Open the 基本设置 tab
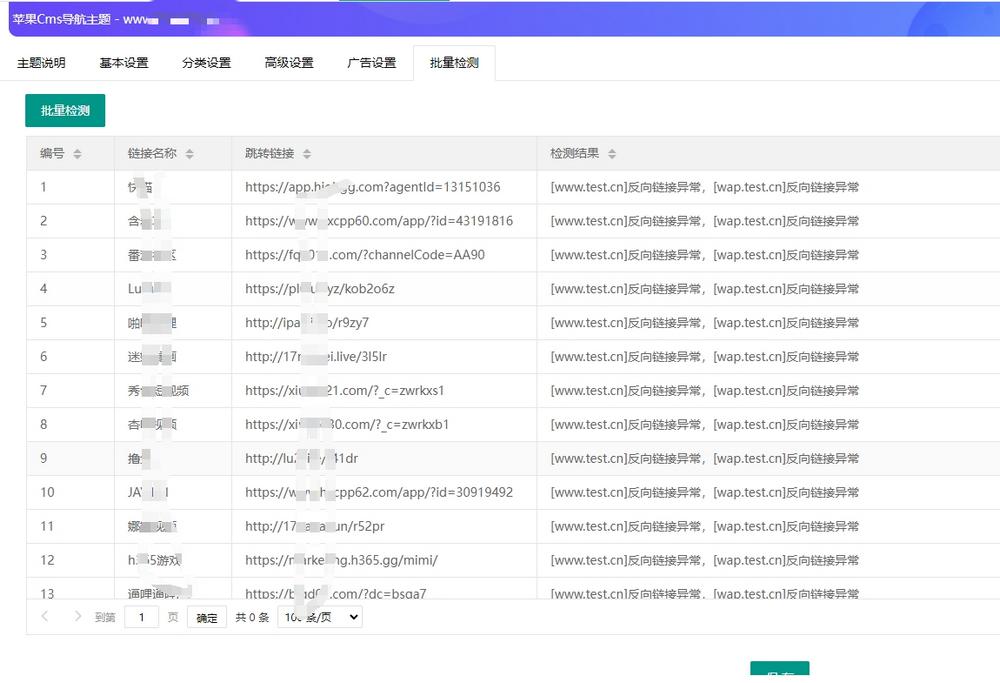The image size is (1000, 683). [124, 63]
